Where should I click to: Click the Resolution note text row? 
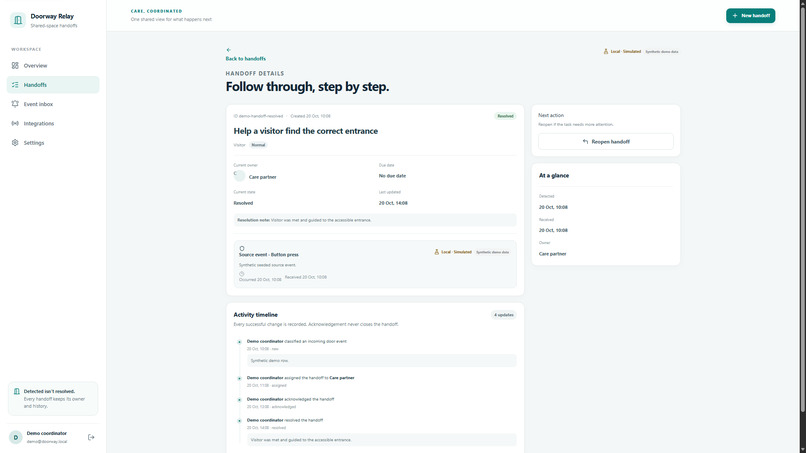click(375, 220)
